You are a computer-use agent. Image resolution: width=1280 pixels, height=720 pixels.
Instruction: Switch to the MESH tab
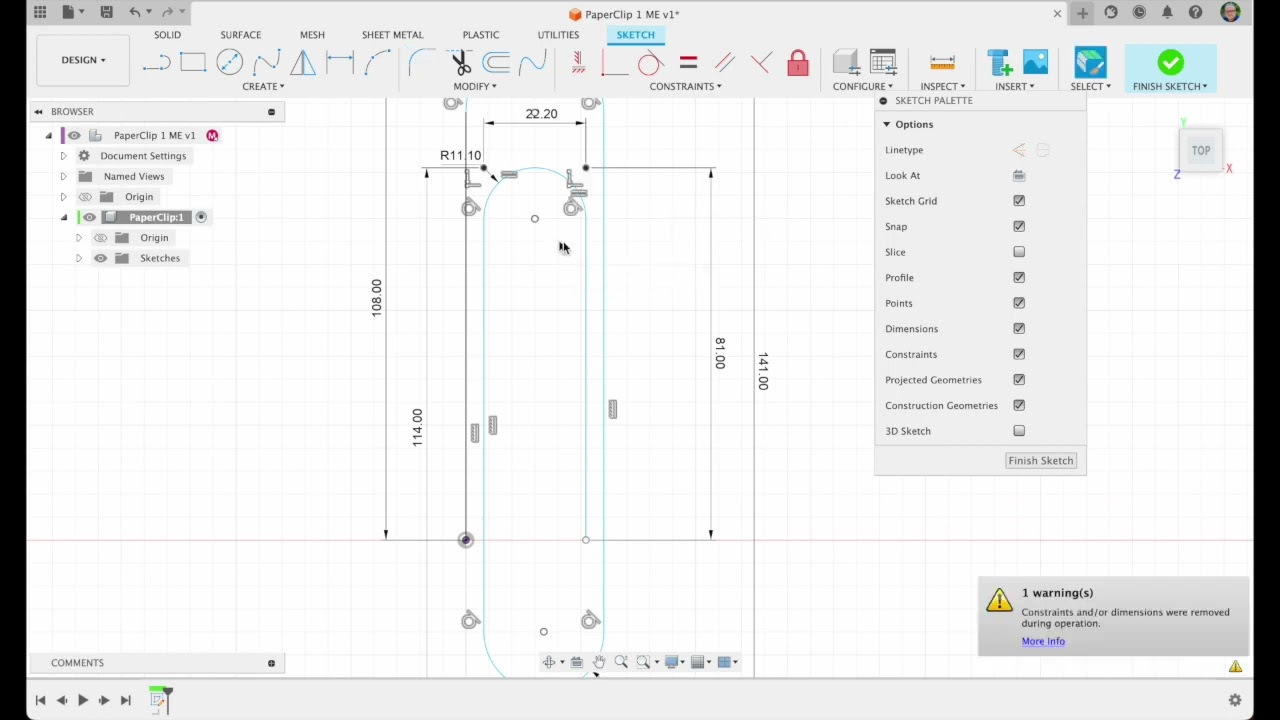[x=312, y=35]
